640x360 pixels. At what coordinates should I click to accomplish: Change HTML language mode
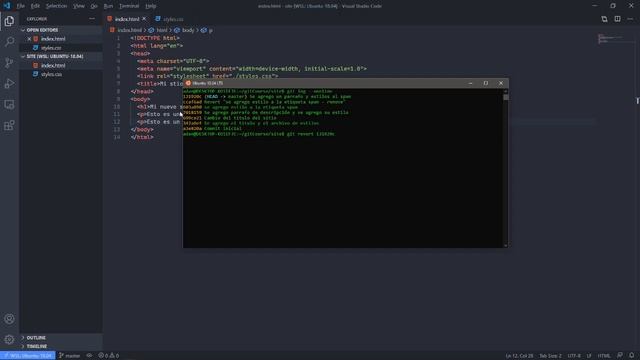[x=604, y=356]
